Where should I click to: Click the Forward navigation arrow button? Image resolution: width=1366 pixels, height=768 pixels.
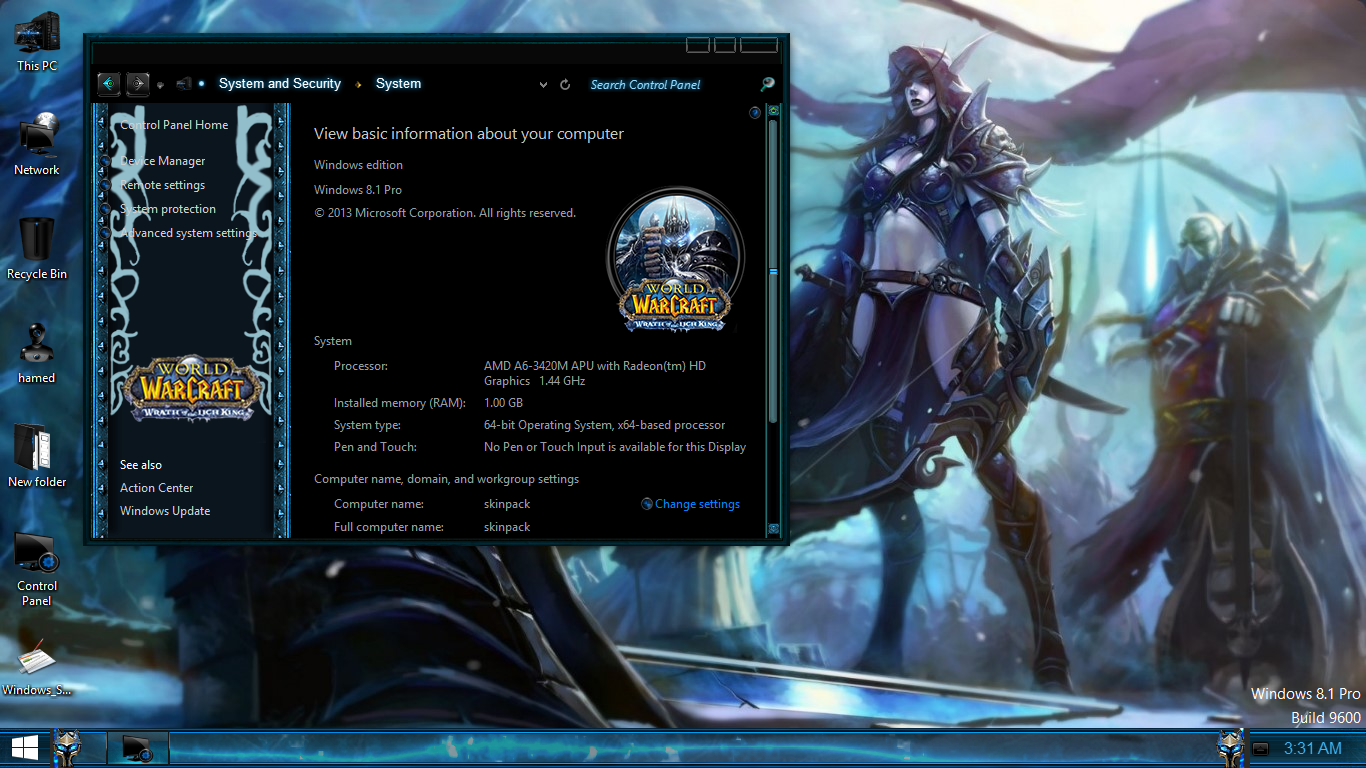tap(138, 84)
